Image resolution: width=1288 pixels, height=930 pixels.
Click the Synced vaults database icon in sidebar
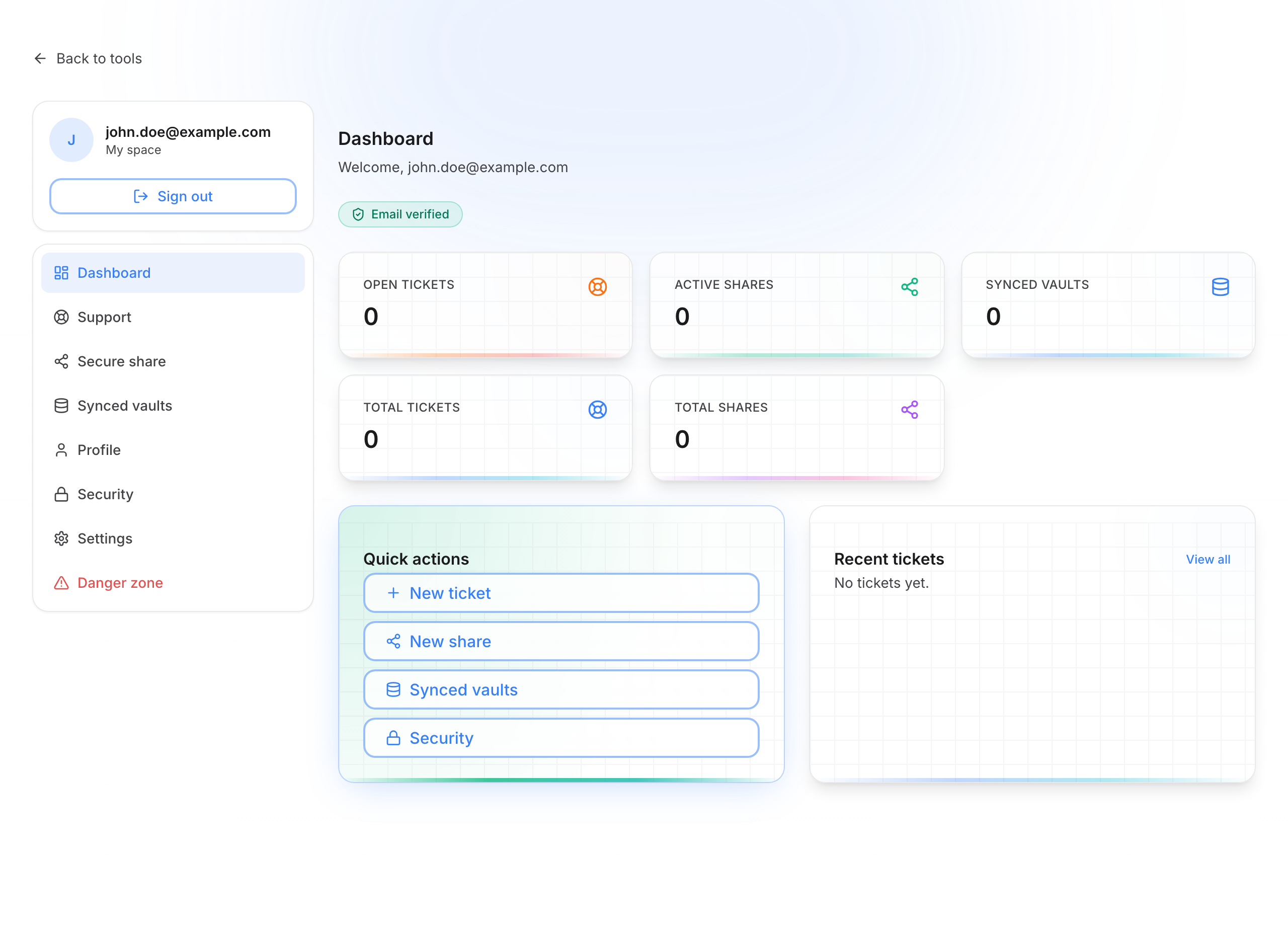coord(61,406)
